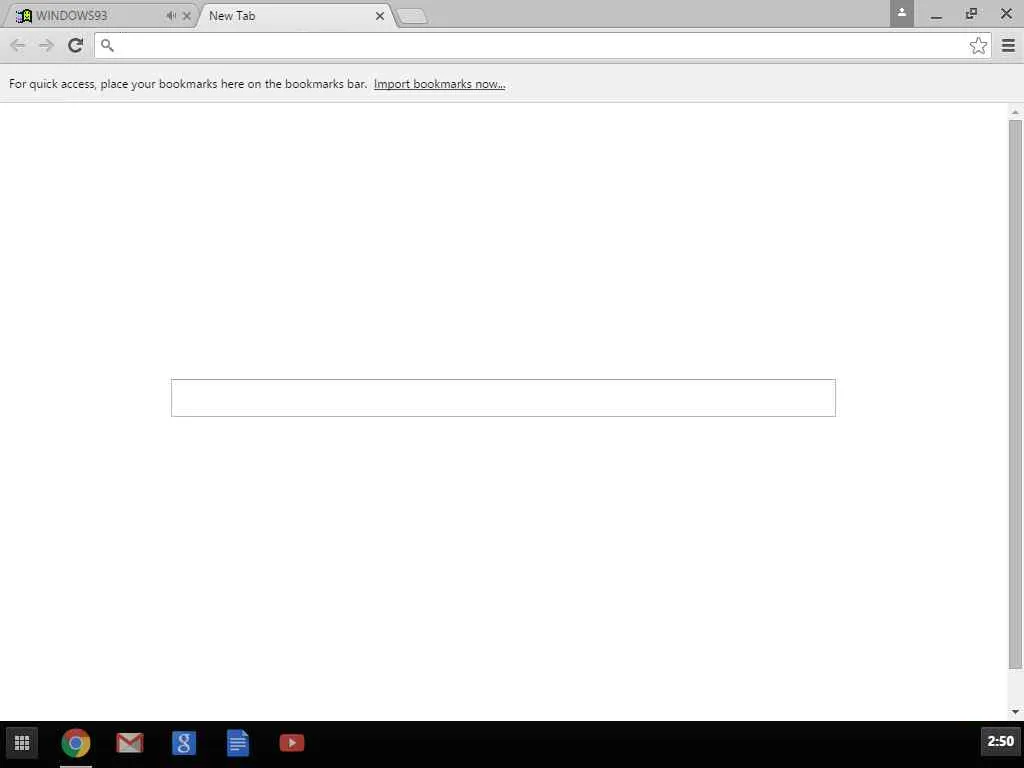The width and height of the screenshot is (1024, 768).
Task: Close the Chrome window
Action: 1006,13
